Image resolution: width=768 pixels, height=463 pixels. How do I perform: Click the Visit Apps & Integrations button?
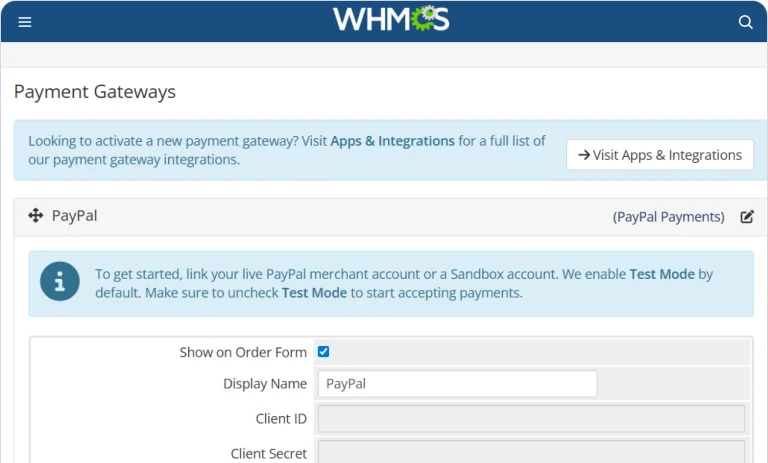[660, 155]
